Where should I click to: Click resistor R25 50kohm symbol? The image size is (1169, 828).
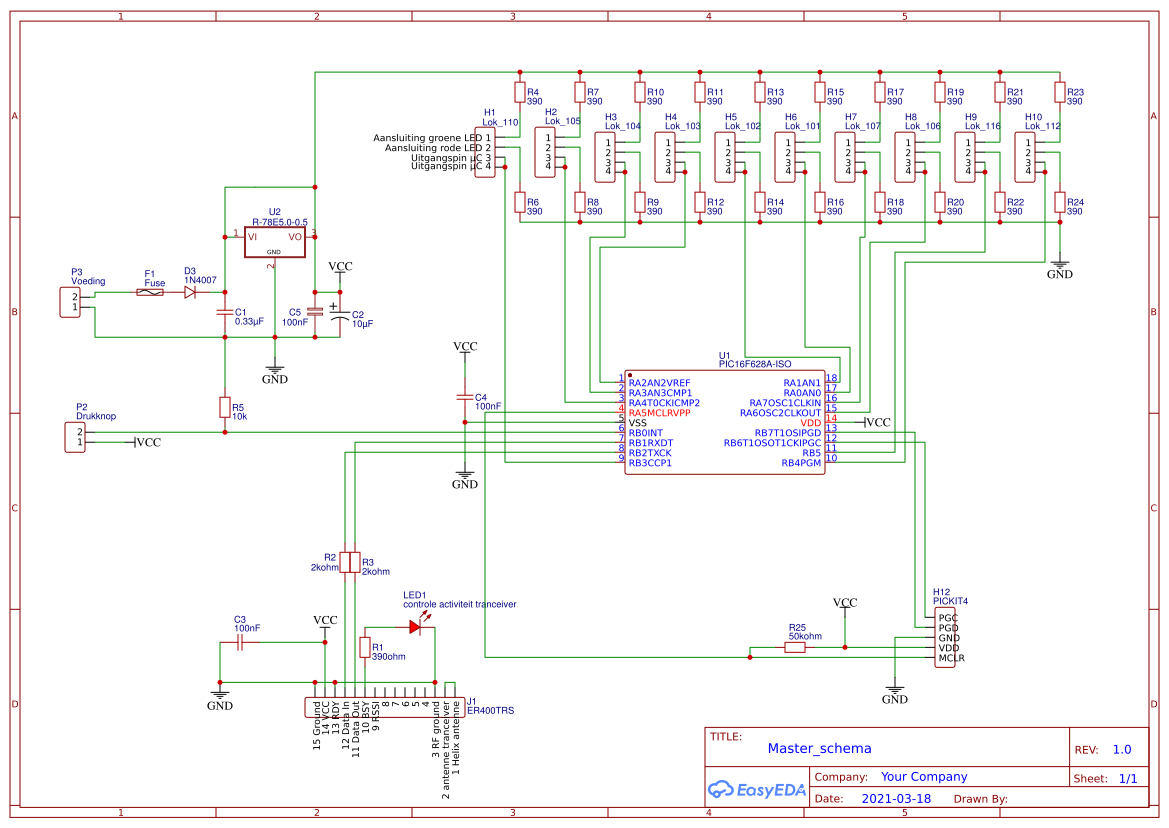795,649
